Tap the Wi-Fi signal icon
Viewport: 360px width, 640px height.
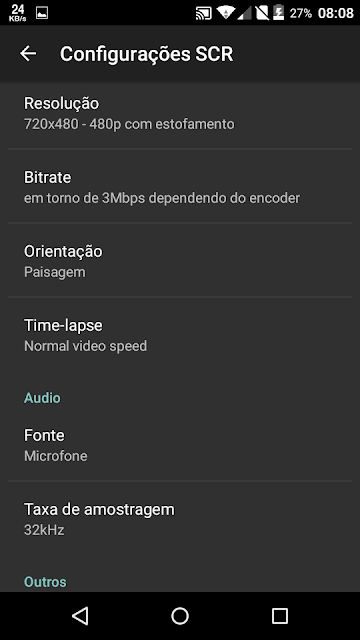coord(225,13)
